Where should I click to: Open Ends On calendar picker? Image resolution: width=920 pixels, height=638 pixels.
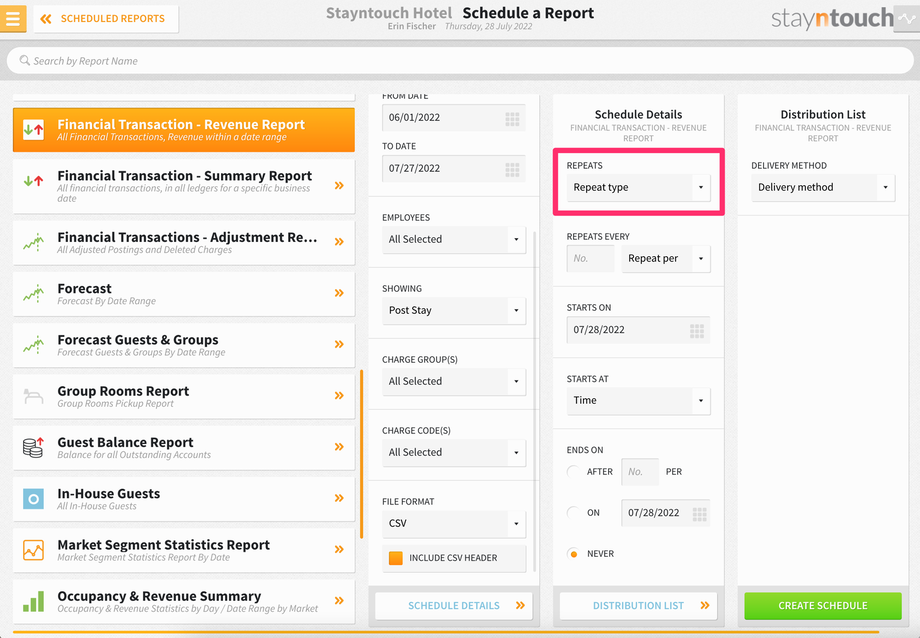coord(699,514)
